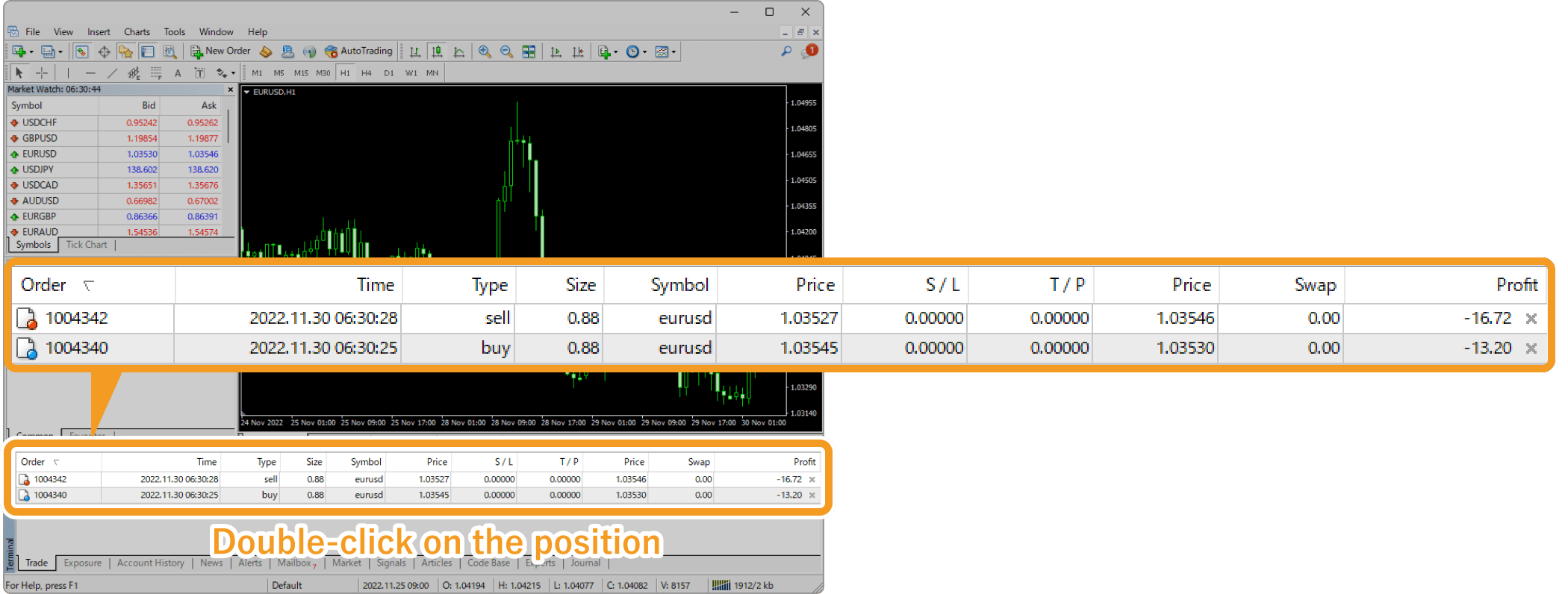Select the text A tool
This screenshot has height=594, width=1568.
coord(178,72)
